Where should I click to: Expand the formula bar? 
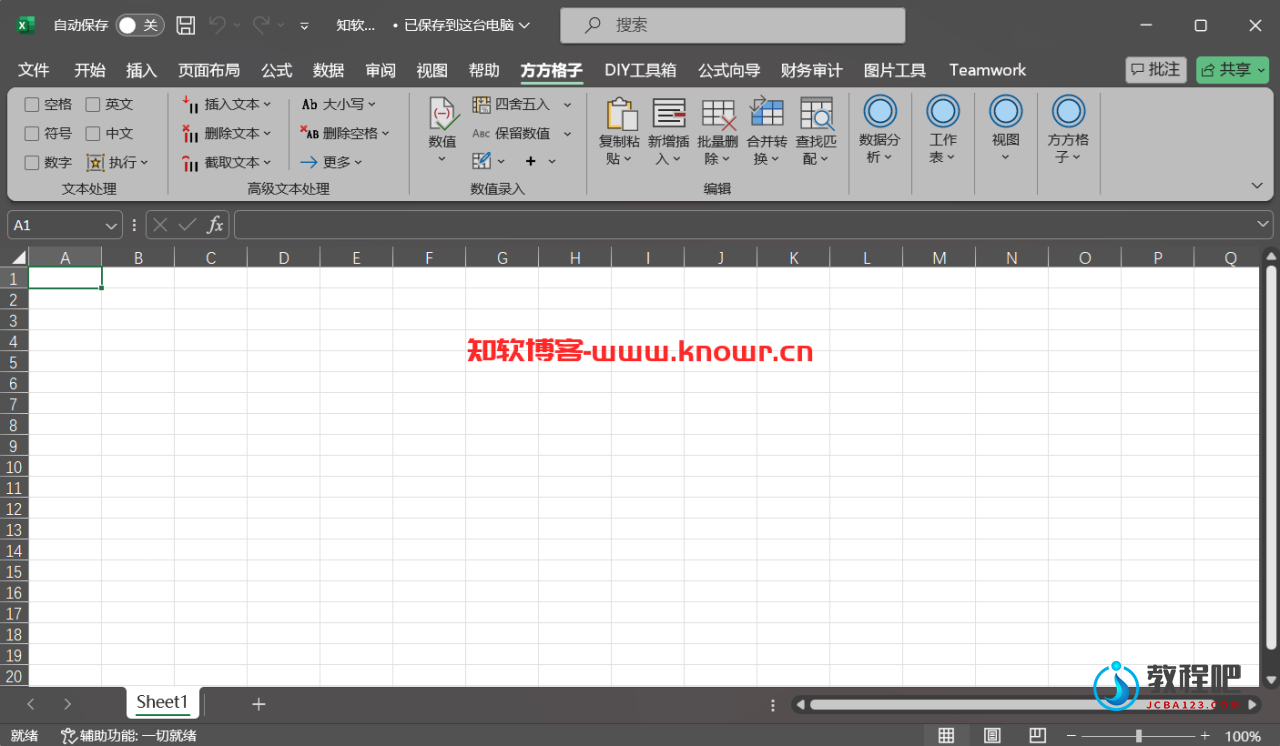[x=1264, y=224]
